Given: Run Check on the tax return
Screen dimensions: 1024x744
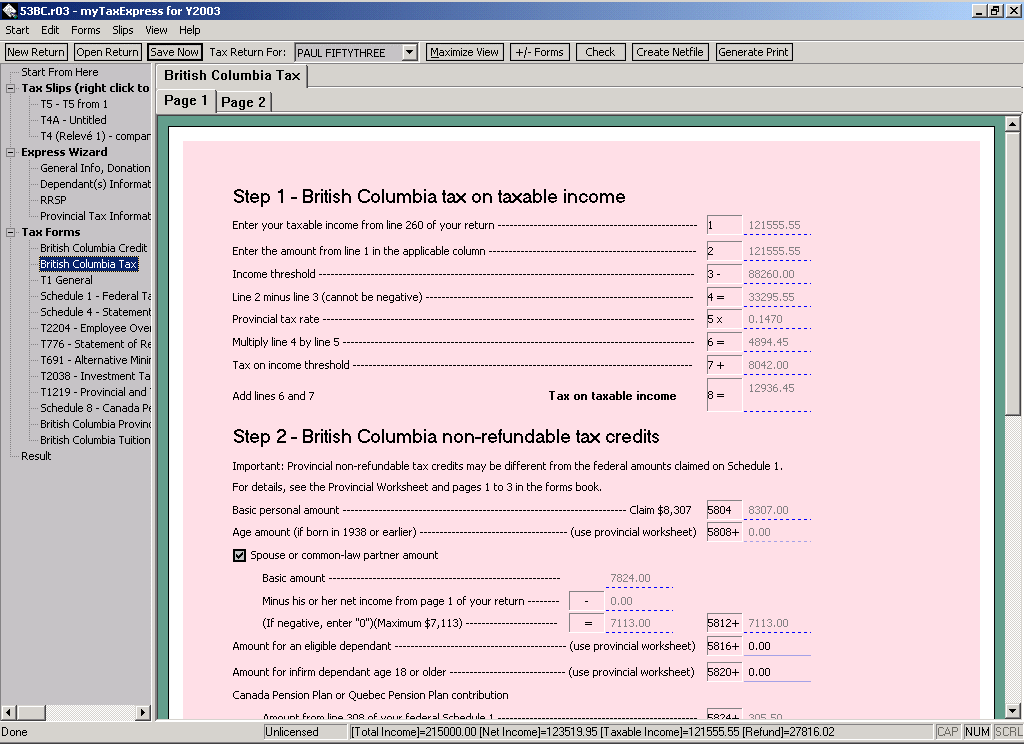Looking at the screenshot, I should pos(600,52).
